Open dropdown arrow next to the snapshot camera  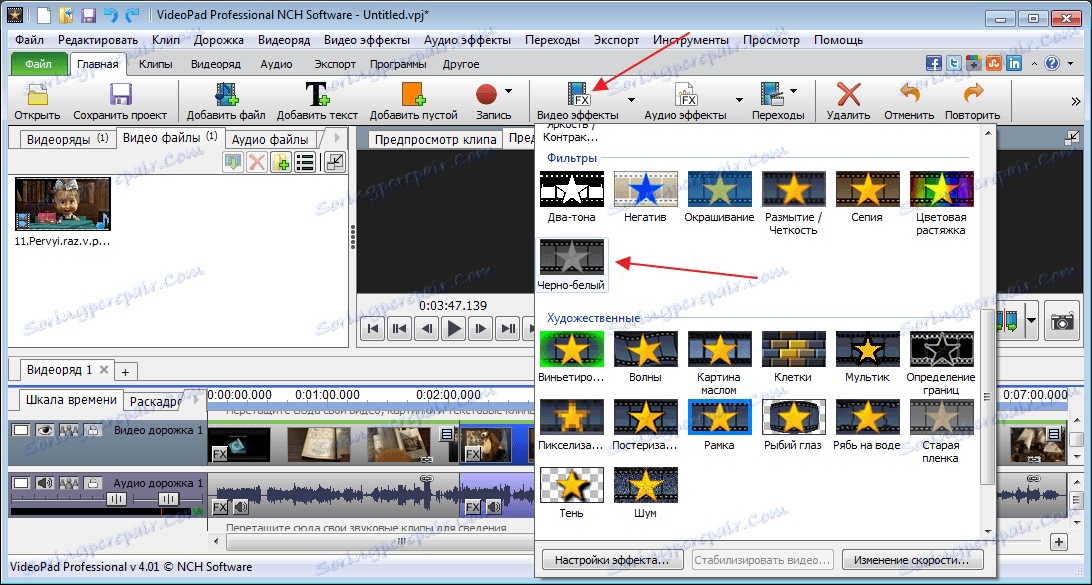(1031, 321)
